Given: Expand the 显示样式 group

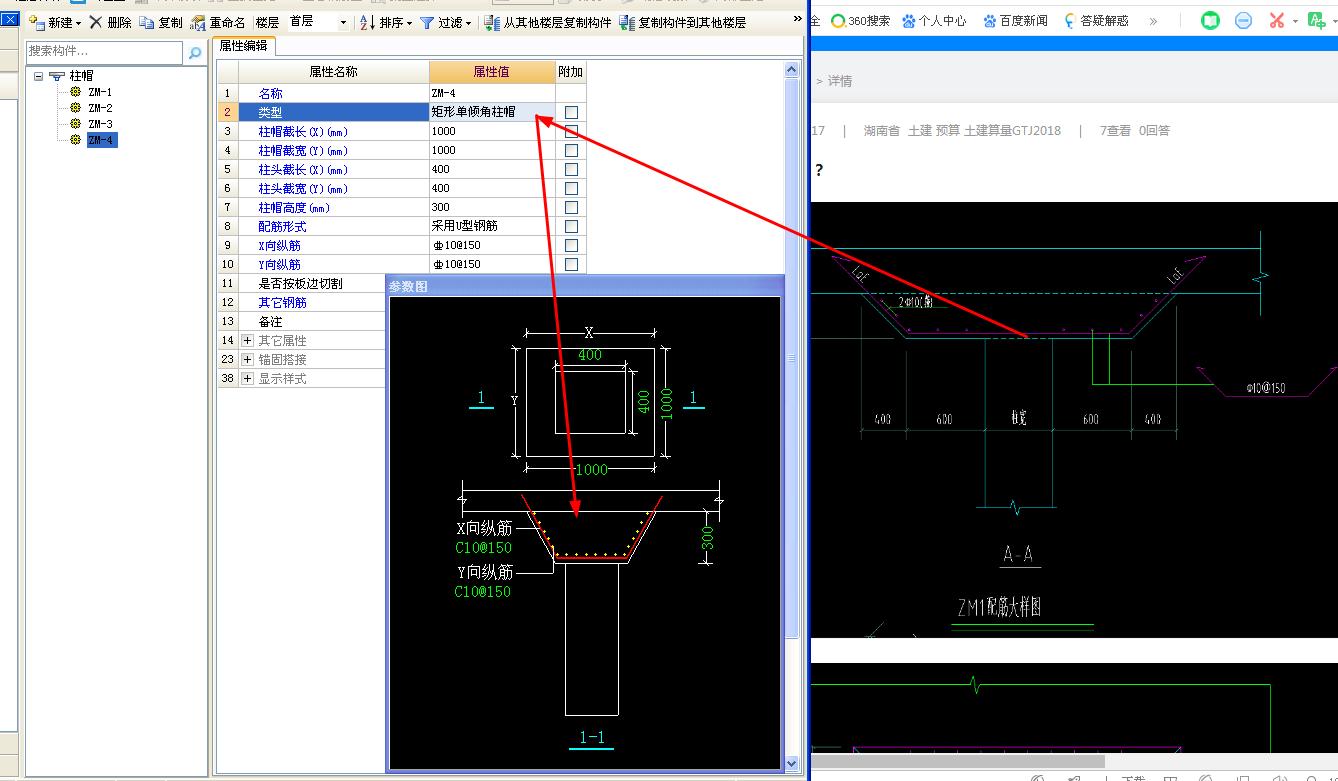Looking at the screenshot, I should tap(247, 378).
